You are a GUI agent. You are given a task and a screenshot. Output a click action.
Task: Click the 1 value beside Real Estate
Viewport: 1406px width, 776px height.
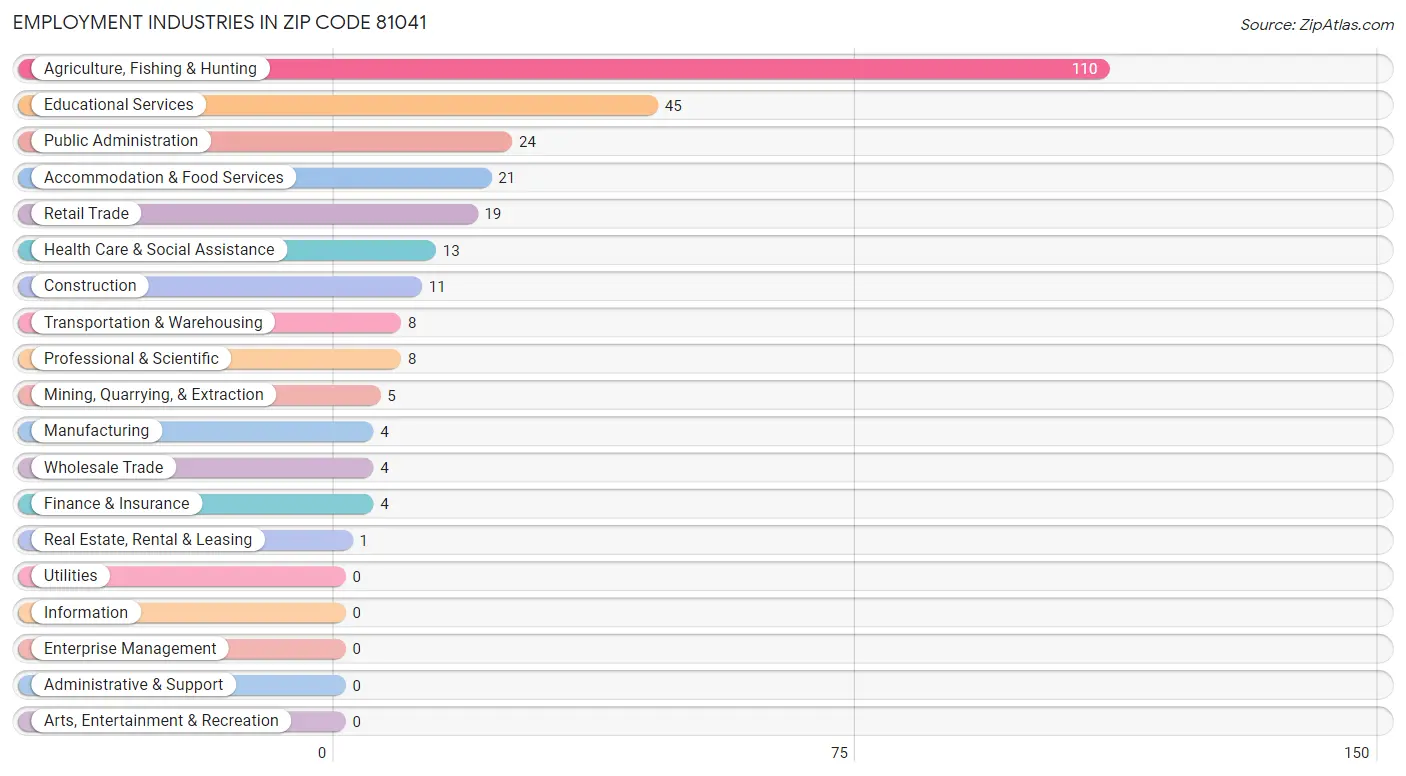coord(364,541)
